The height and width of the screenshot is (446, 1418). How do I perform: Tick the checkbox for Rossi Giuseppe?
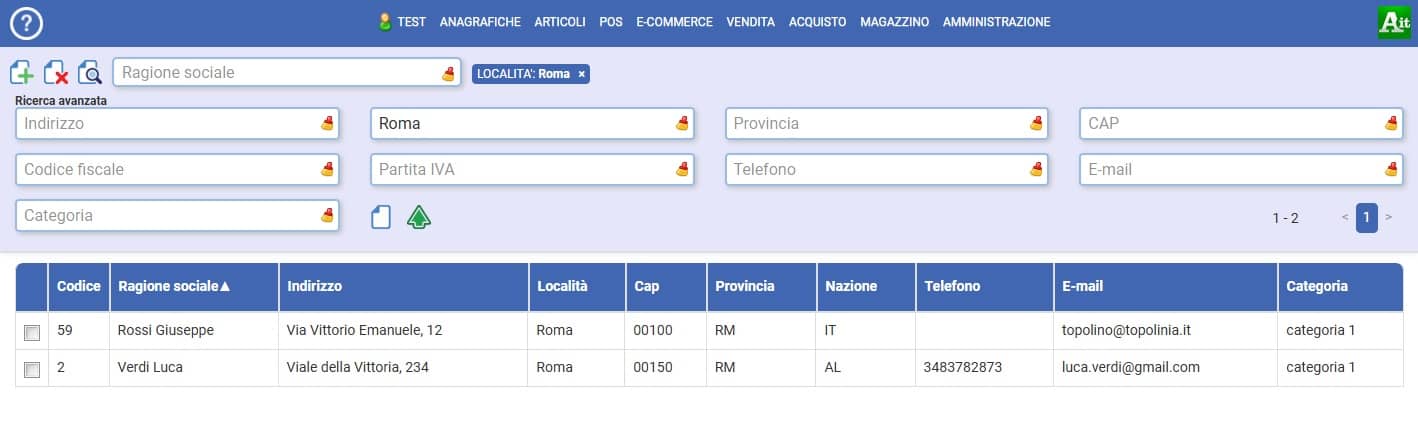tap(32, 331)
